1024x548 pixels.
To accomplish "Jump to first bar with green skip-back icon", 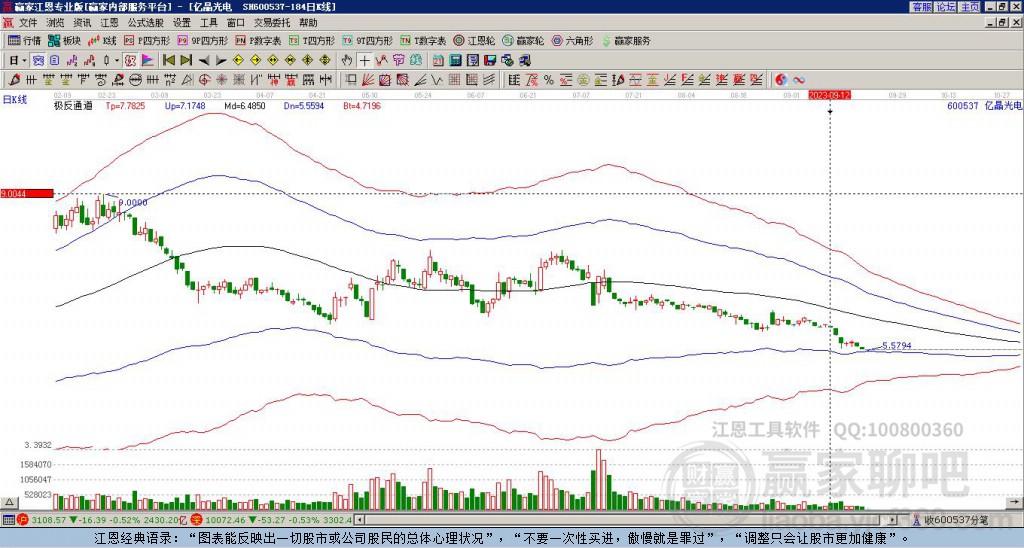I will (x=168, y=61).
